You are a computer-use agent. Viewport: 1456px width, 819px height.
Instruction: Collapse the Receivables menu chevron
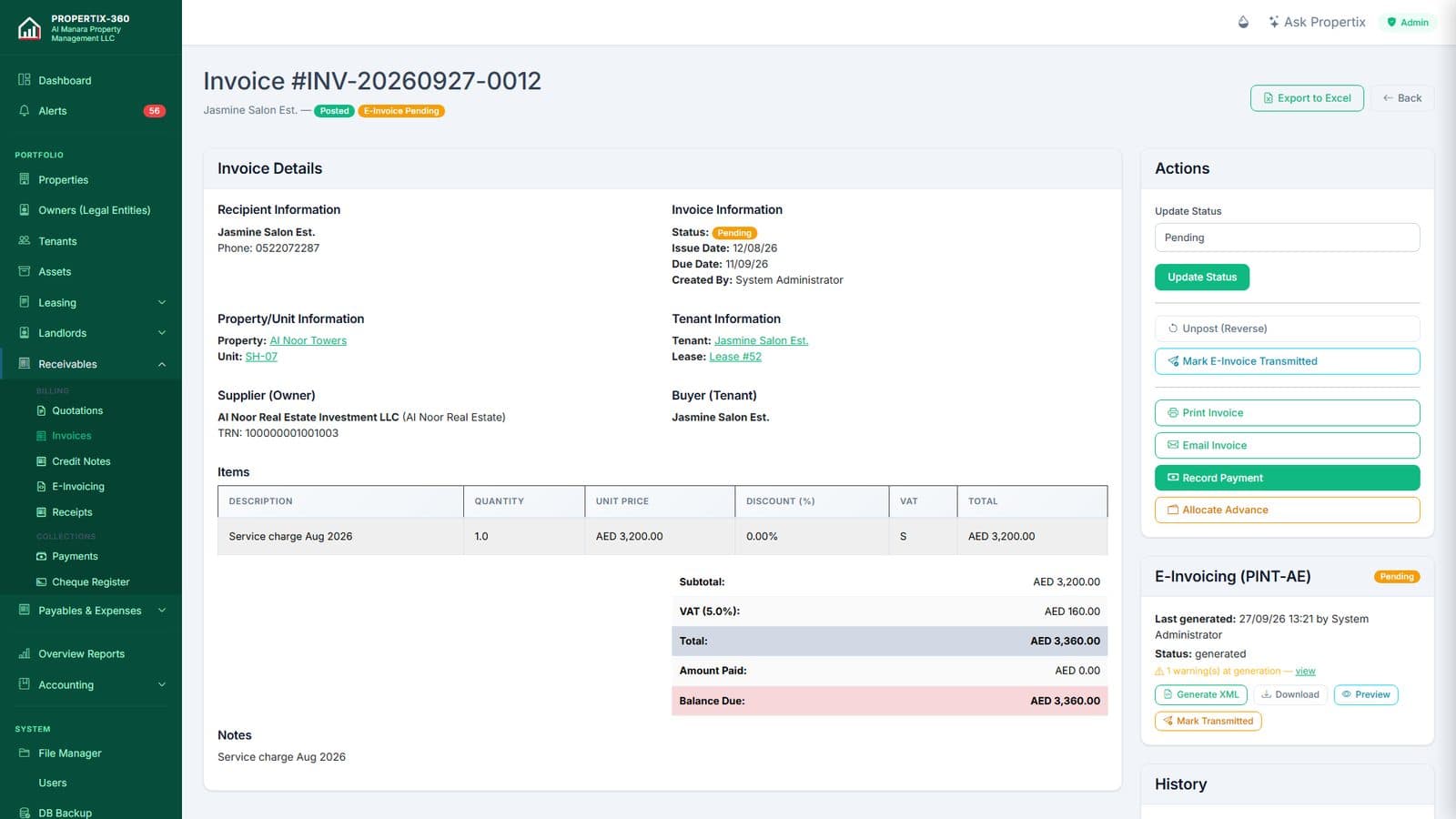[162, 364]
